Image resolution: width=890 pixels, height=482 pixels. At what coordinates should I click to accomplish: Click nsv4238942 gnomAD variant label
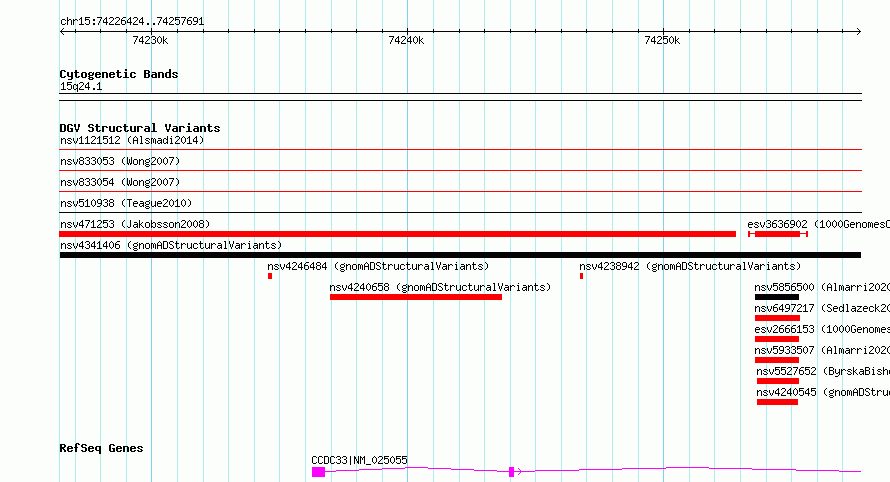coord(690,266)
